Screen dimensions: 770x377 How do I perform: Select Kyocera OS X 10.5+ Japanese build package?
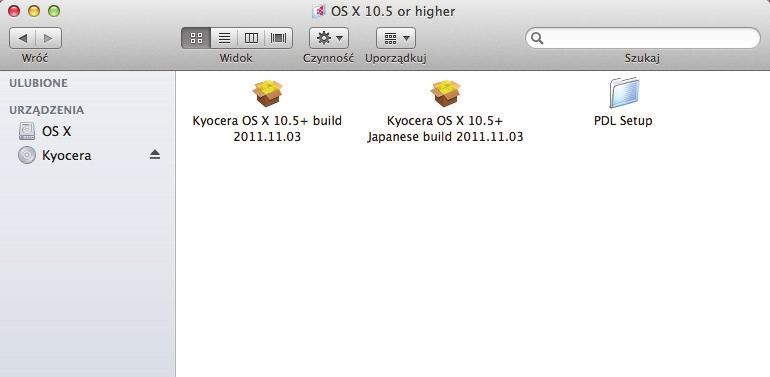[445, 93]
